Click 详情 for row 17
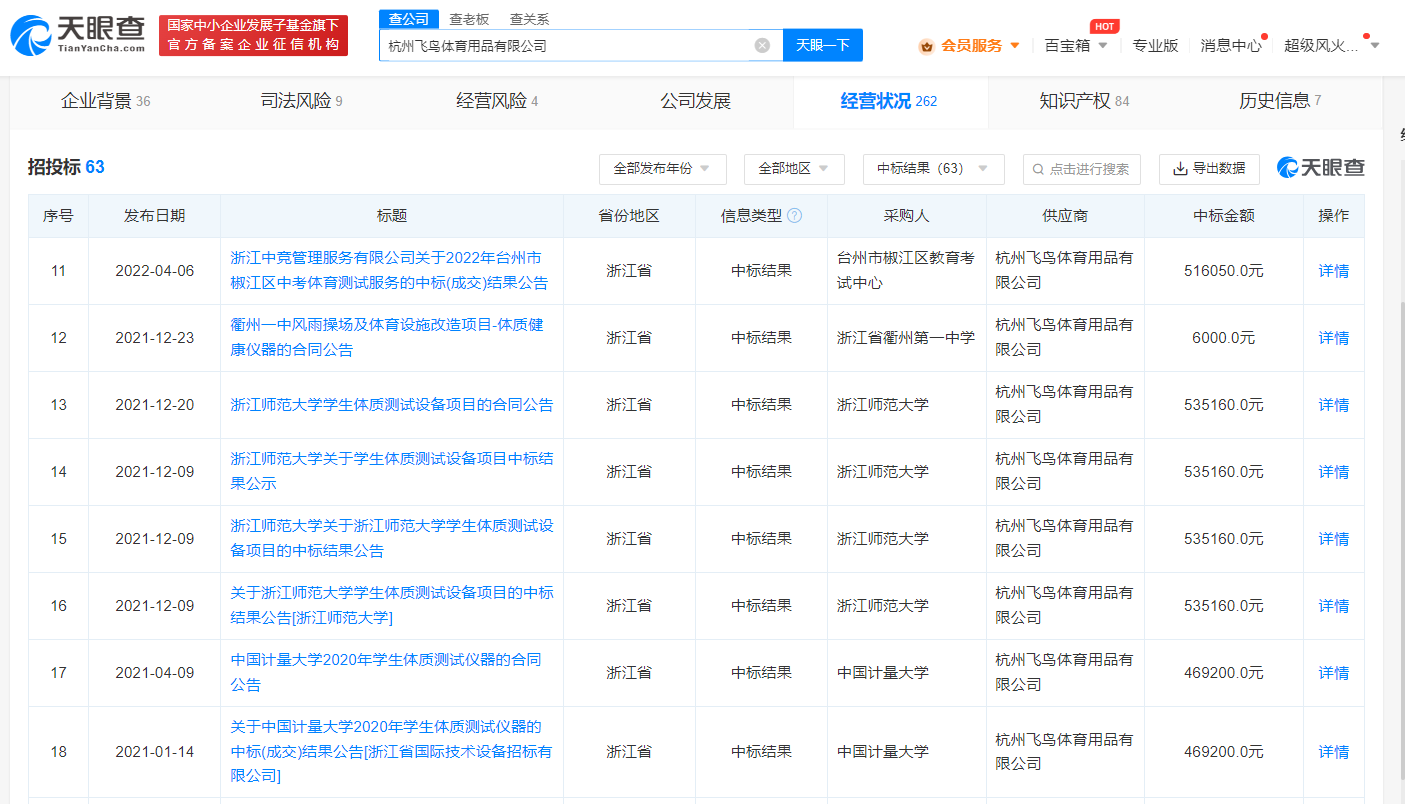 (1333, 673)
